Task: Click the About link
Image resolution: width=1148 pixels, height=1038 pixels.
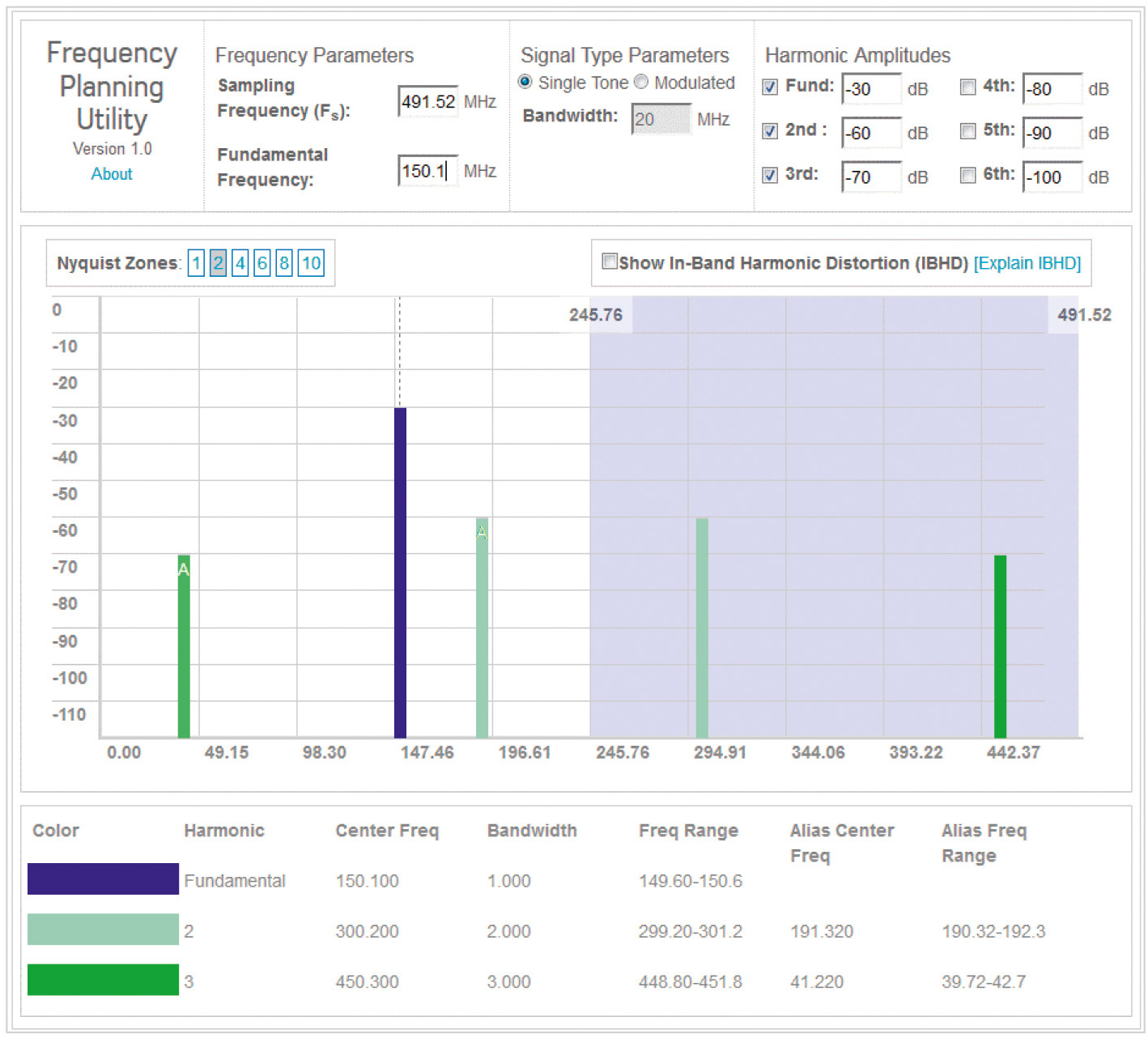Action: tap(112, 174)
